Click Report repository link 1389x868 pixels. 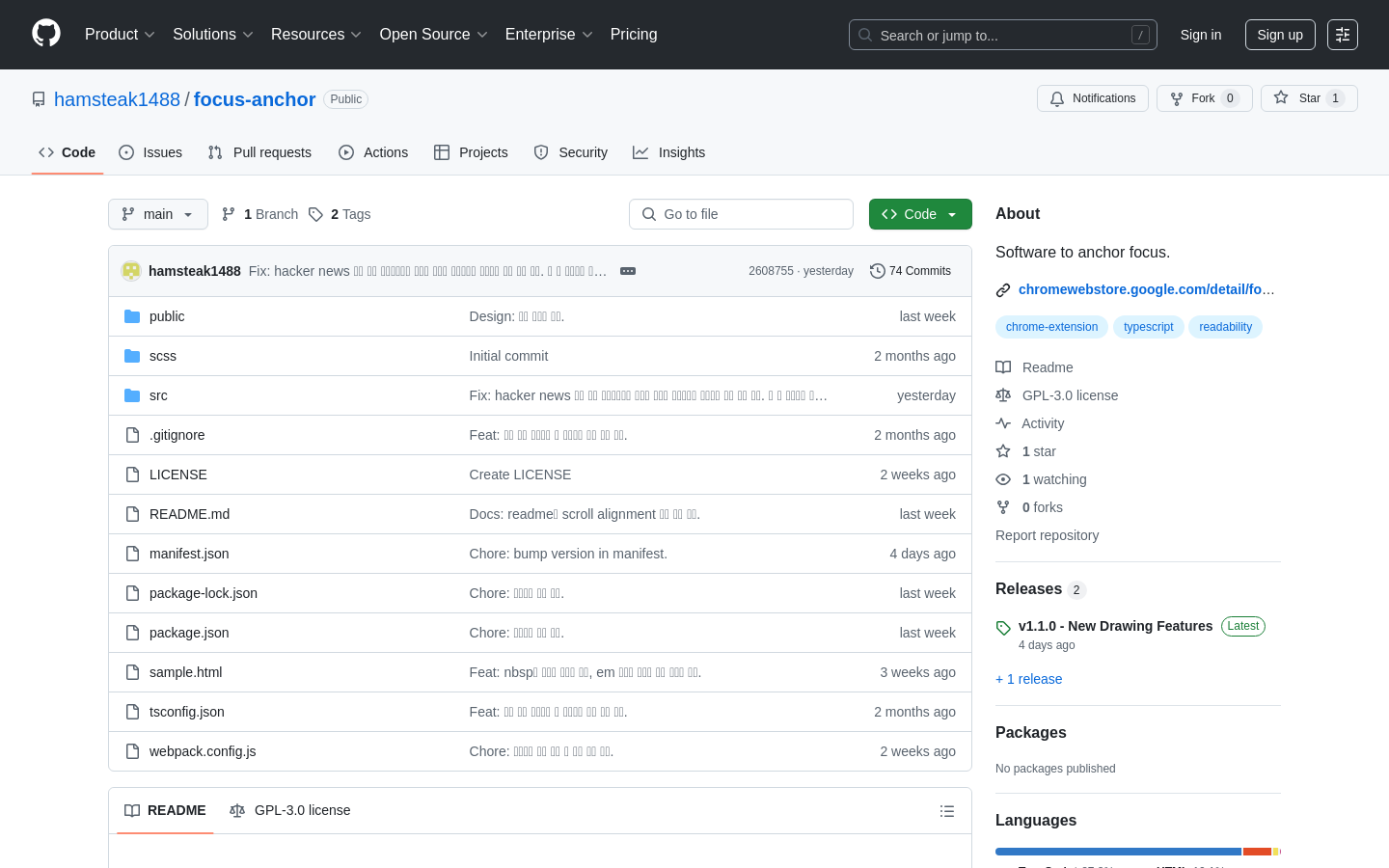(x=1047, y=535)
